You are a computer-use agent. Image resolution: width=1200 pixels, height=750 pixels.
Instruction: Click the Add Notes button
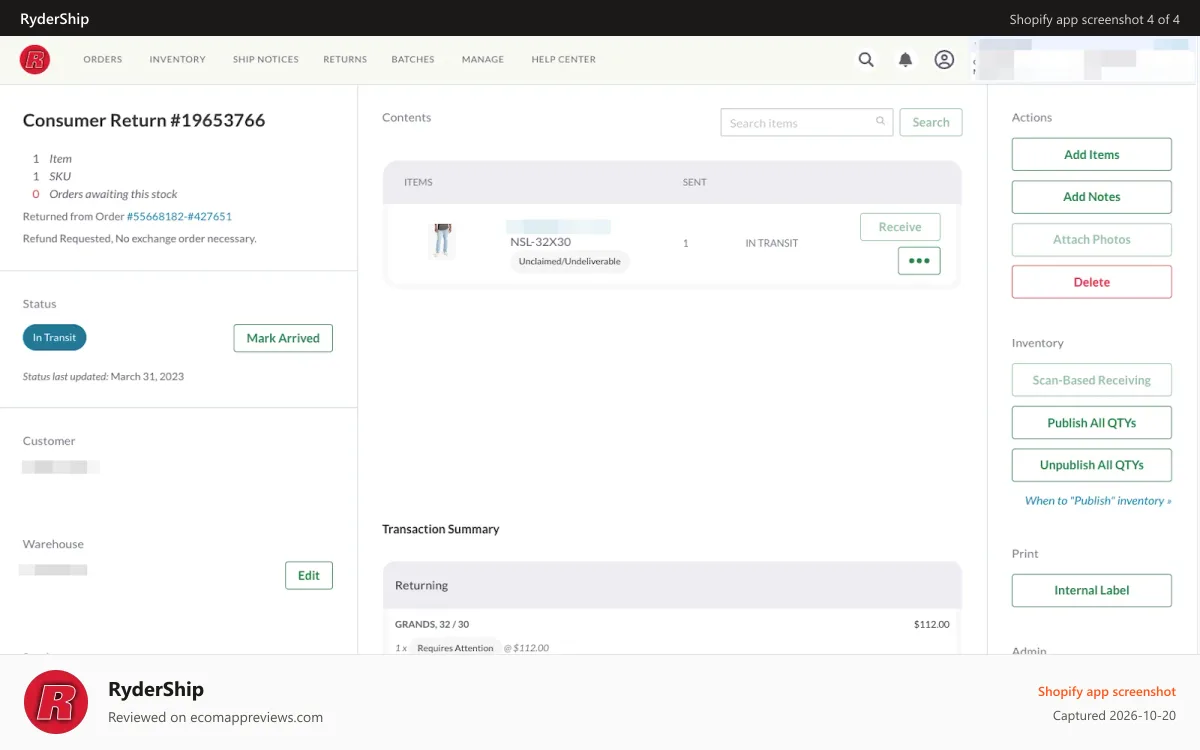click(1092, 197)
